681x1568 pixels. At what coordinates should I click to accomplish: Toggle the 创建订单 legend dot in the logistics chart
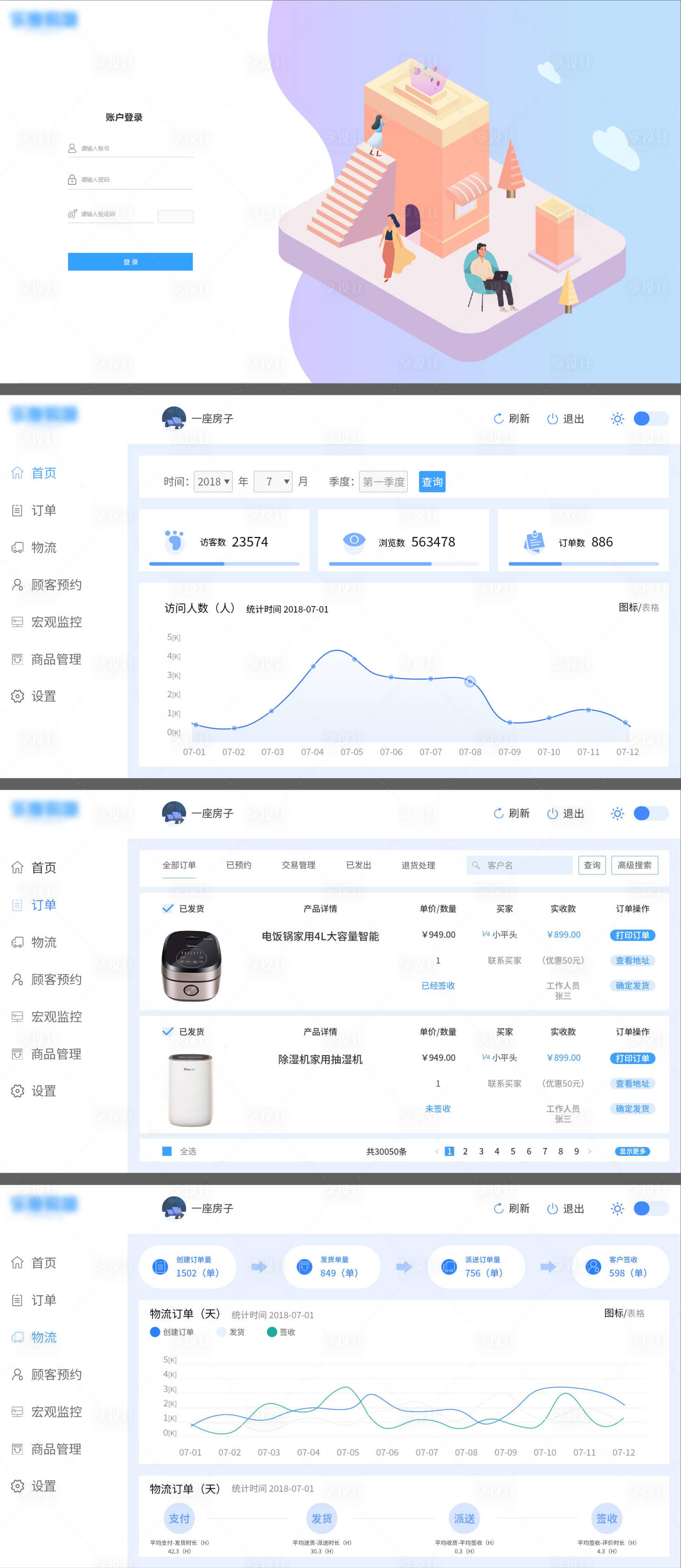tap(154, 1332)
